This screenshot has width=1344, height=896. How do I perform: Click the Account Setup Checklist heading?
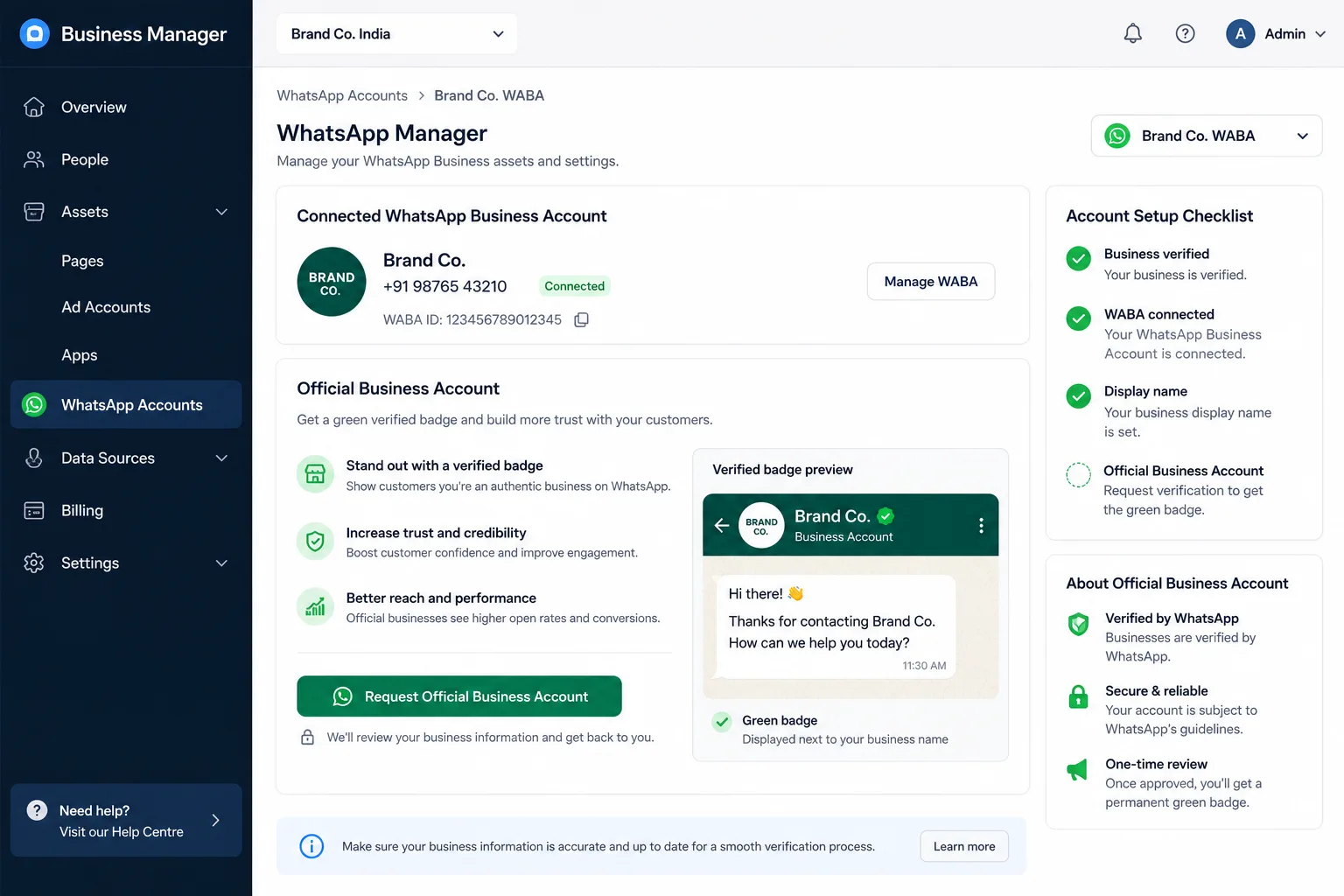(x=1159, y=216)
